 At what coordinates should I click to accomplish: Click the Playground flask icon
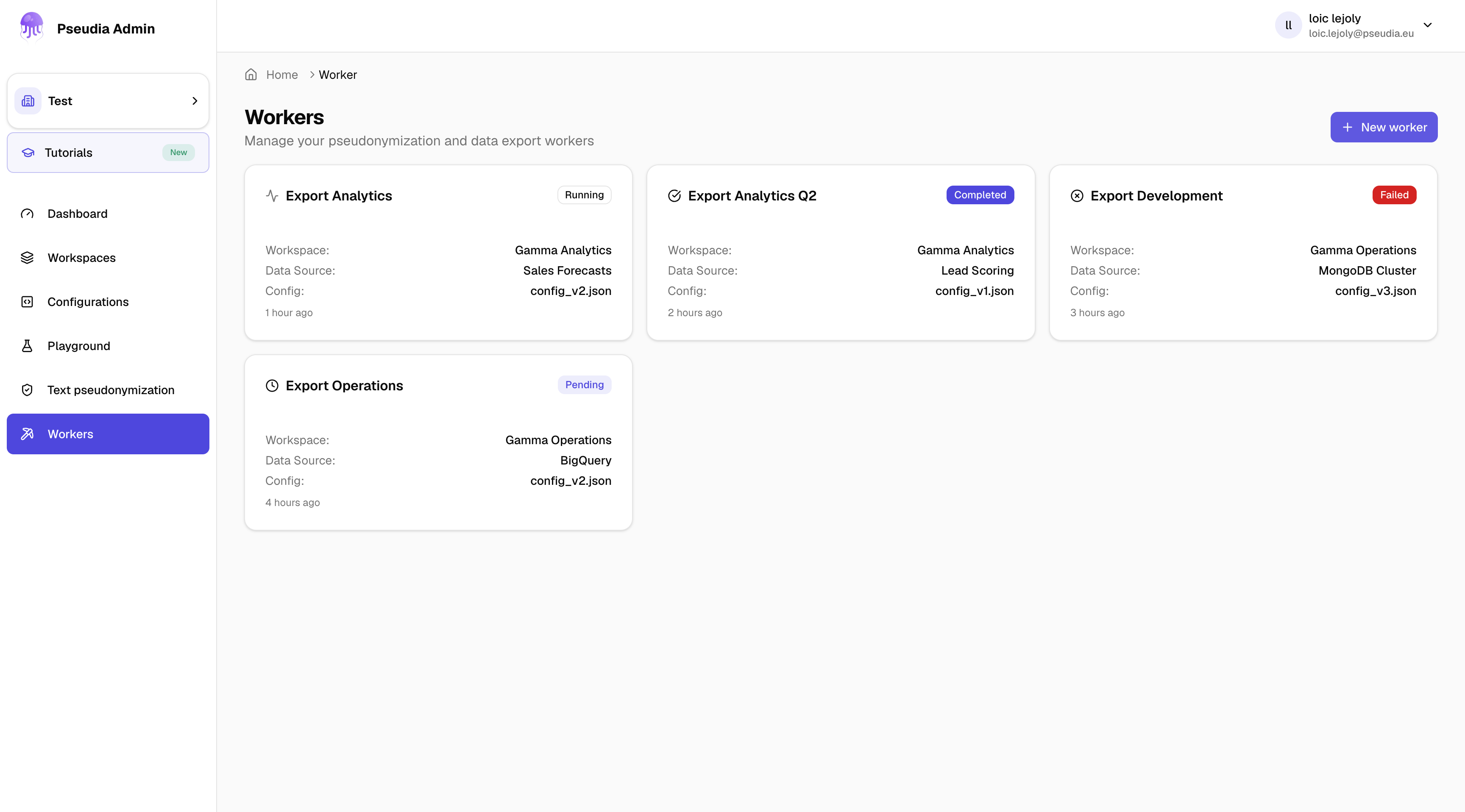click(27, 346)
